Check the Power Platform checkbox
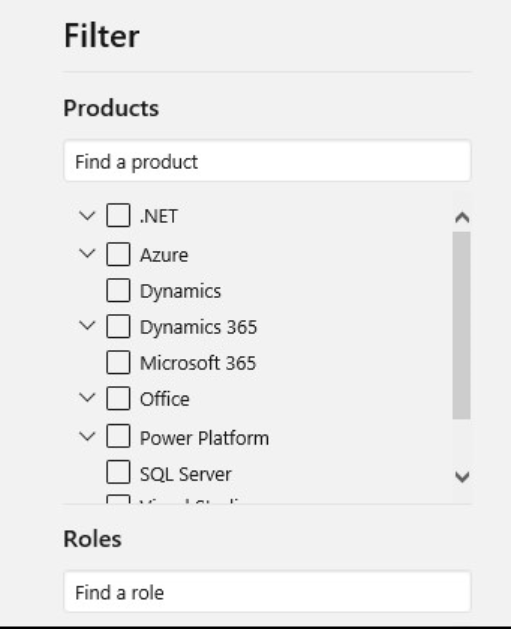Screen dimensions: 511x629 pyautogui.click(x=118, y=436)
